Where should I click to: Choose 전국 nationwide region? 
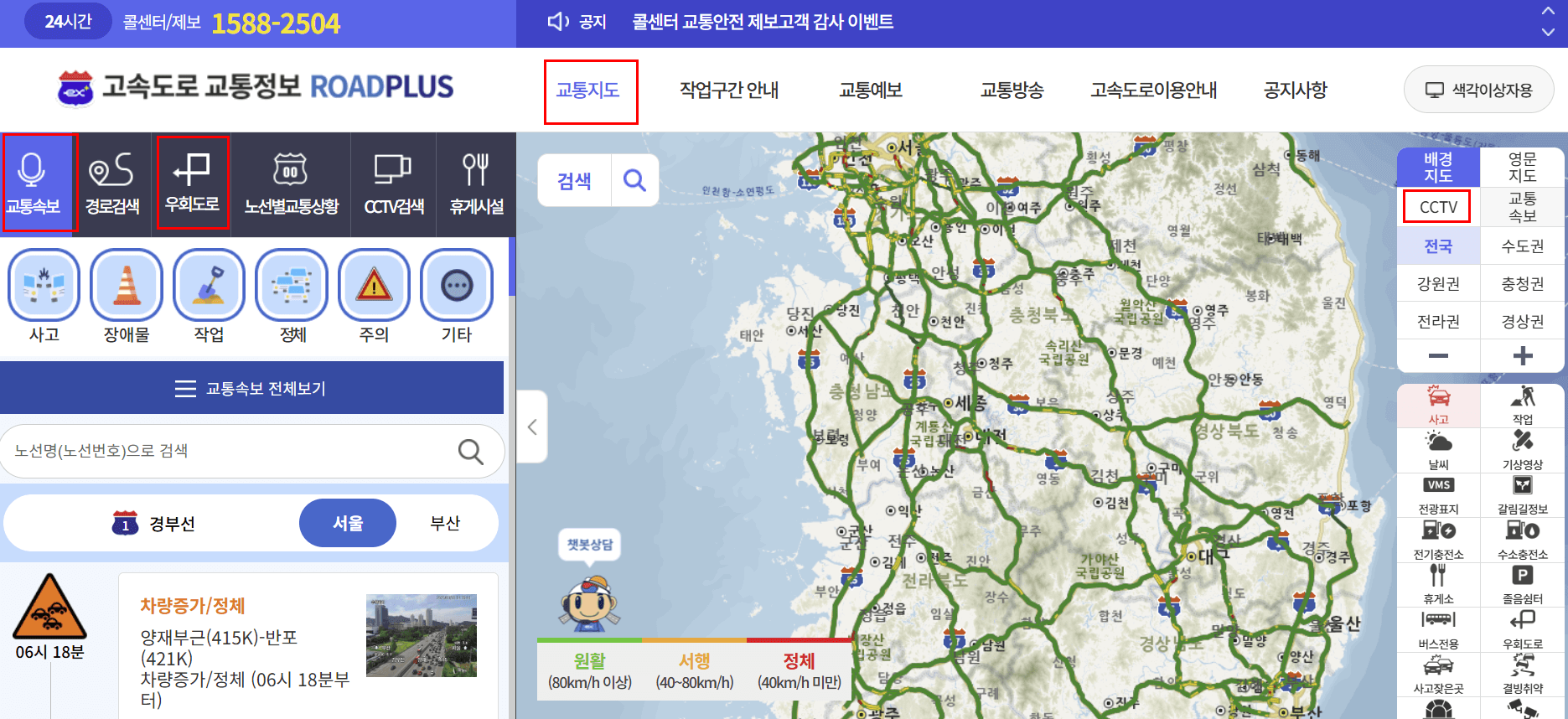pos(1438,246)
